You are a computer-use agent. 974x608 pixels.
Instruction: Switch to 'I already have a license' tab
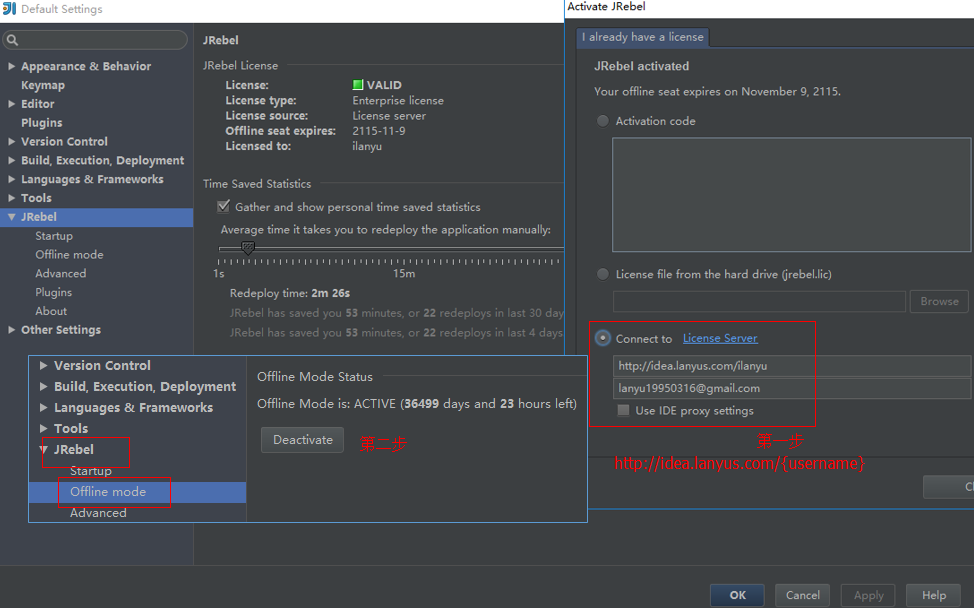[642, 37]
